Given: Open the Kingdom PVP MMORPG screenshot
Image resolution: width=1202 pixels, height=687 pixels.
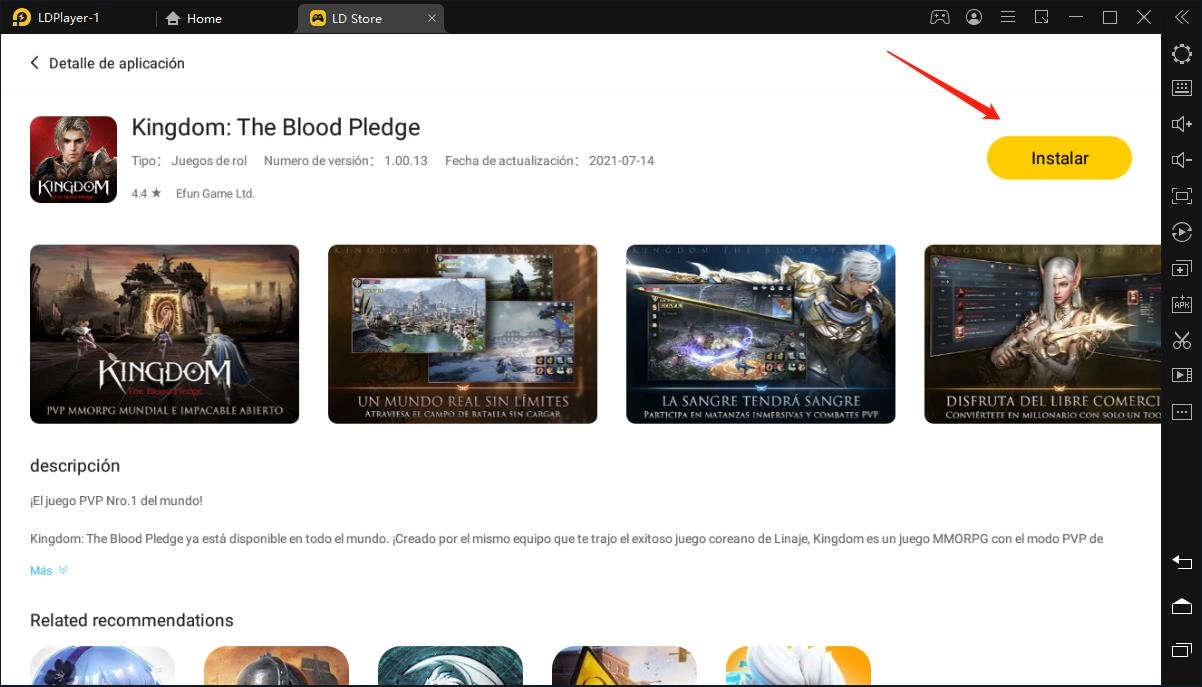Looking at the screenshot, I should coord(164,334).
